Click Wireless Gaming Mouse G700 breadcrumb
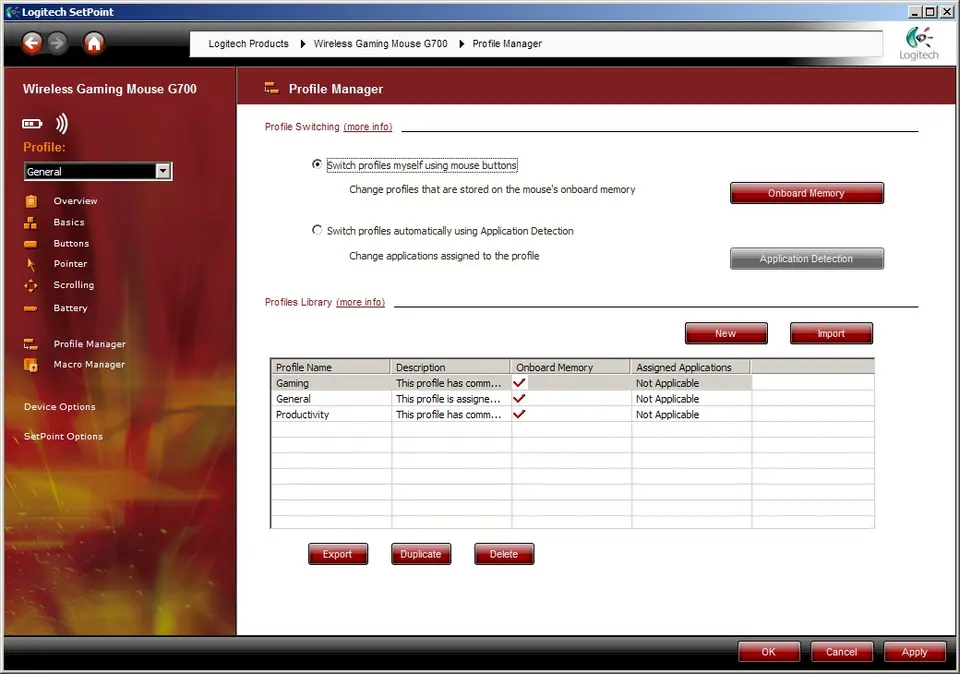Viewport: 960px width, 674px height. 380,44
